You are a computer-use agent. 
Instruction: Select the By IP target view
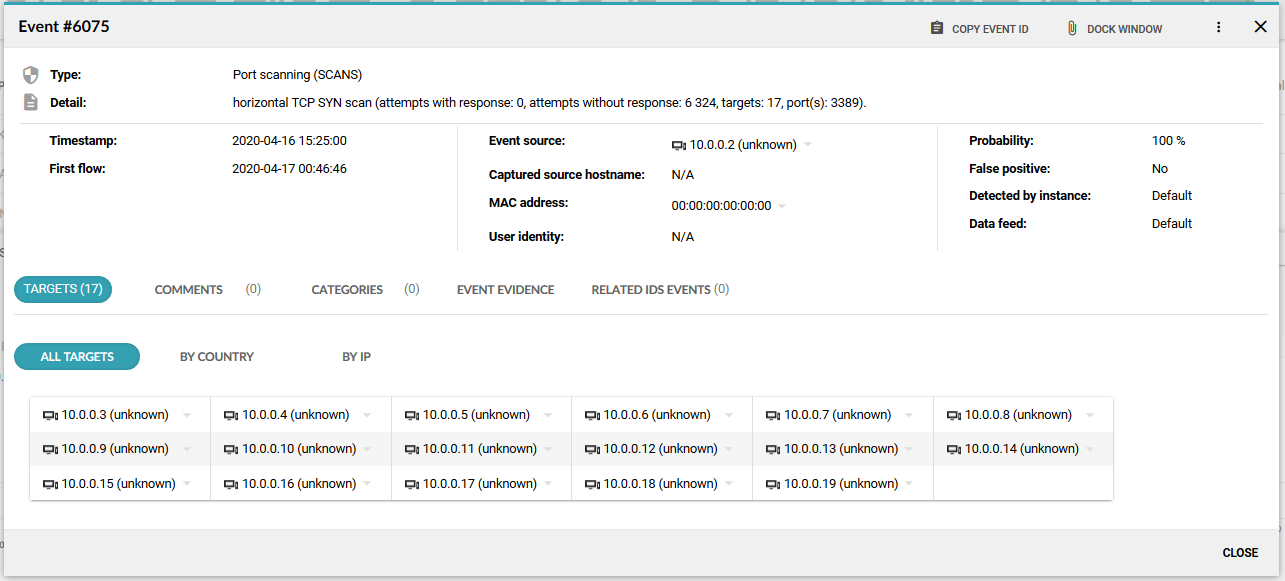pos(356,356)
